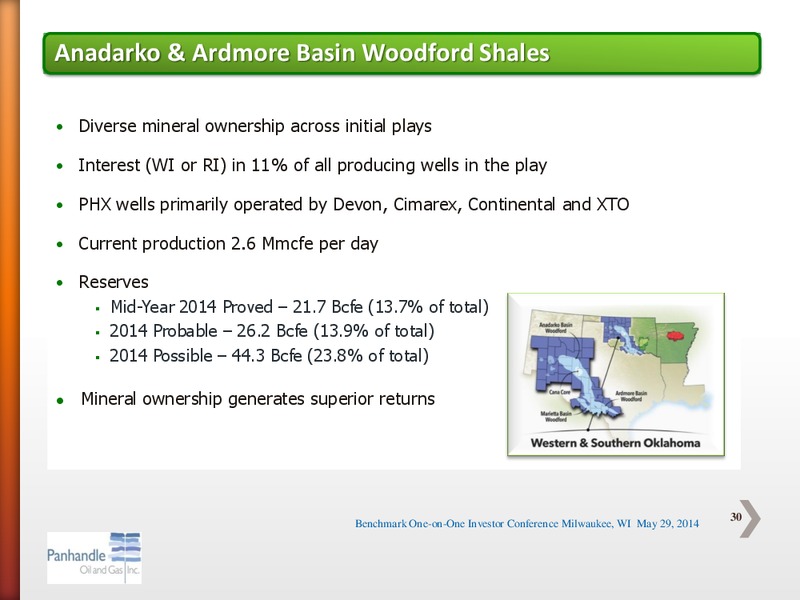Click the 'Ardmore Basin Woodford' map label
800x600 pixels.
[x=631, y=396]
